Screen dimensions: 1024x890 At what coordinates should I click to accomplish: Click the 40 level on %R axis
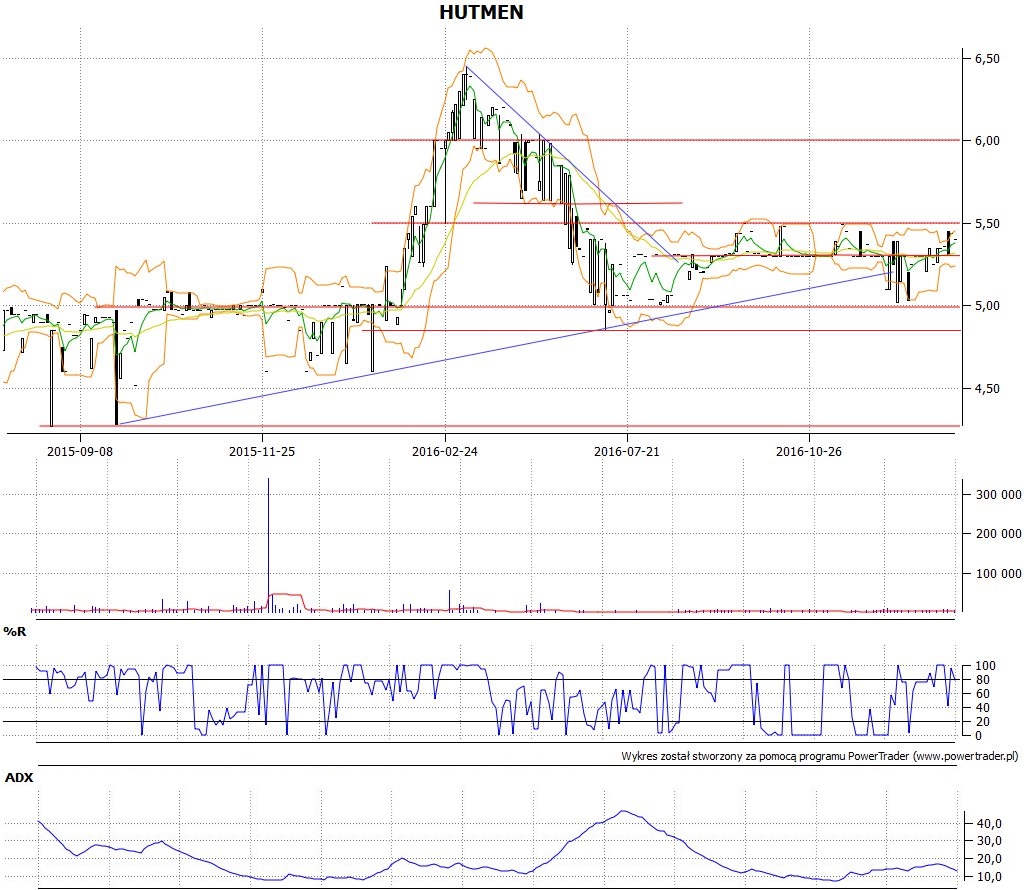click(982, 708)
